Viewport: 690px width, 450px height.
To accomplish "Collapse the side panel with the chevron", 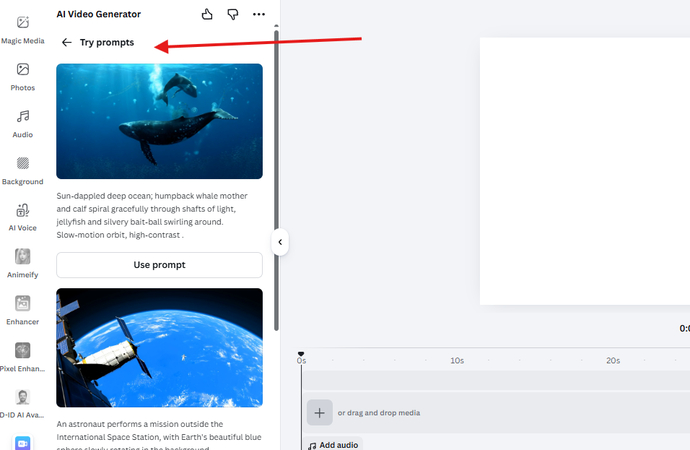I will [x=280, y=242].
